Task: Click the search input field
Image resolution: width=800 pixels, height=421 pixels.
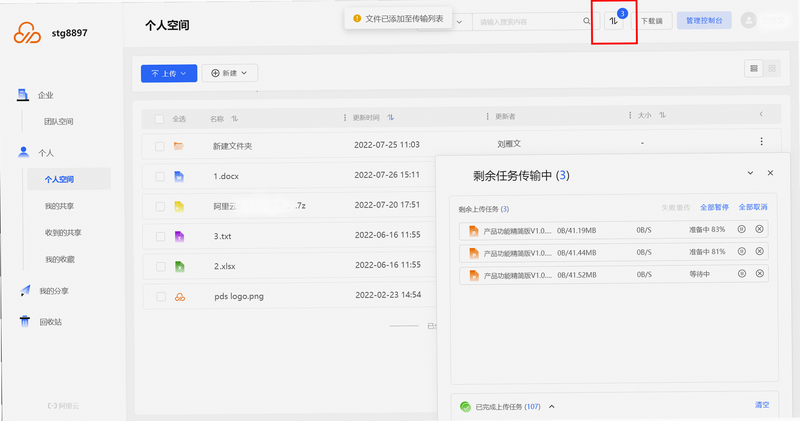Action: point(529,21)
